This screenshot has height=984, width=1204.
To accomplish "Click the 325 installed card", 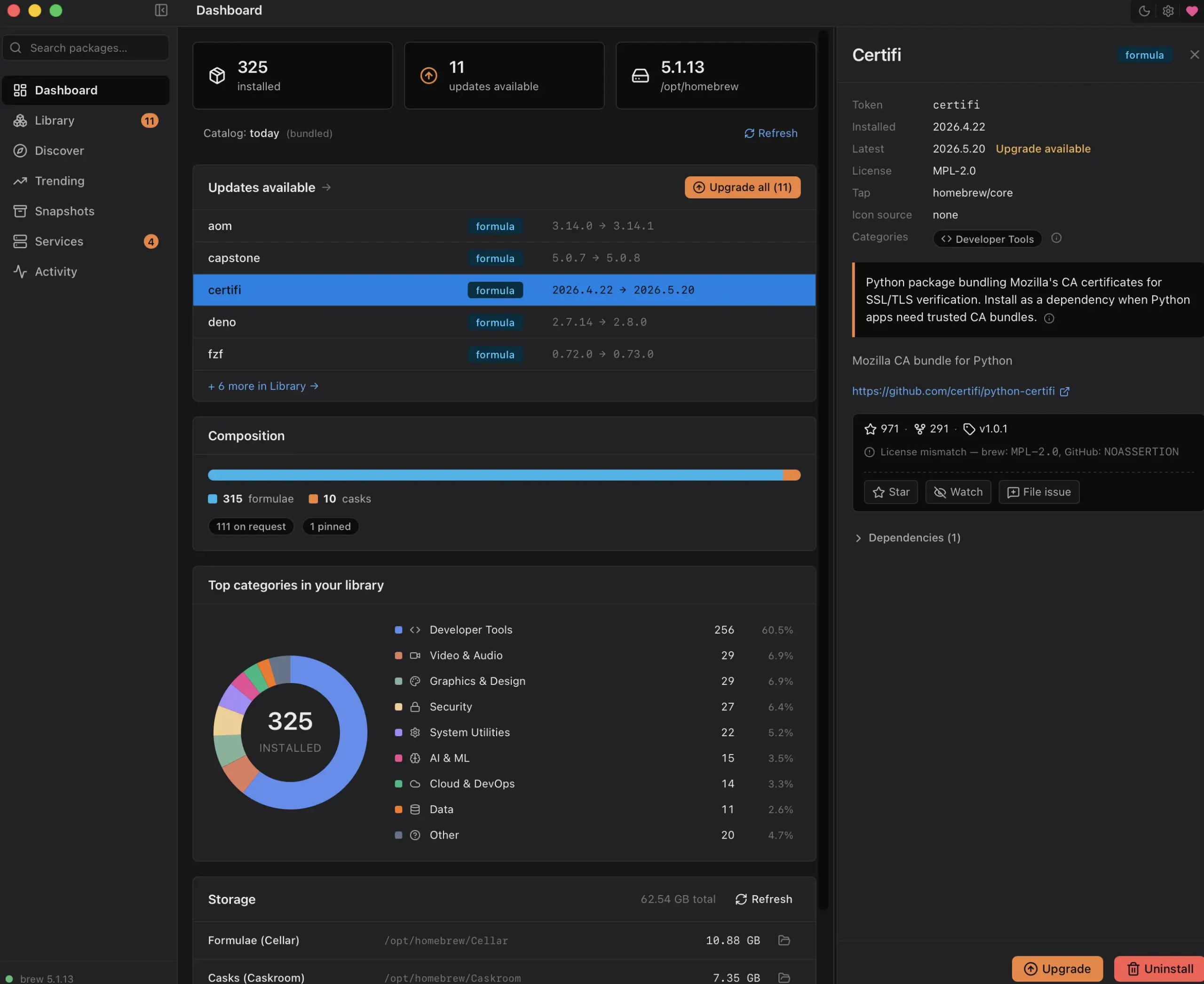I will [293, 75].
